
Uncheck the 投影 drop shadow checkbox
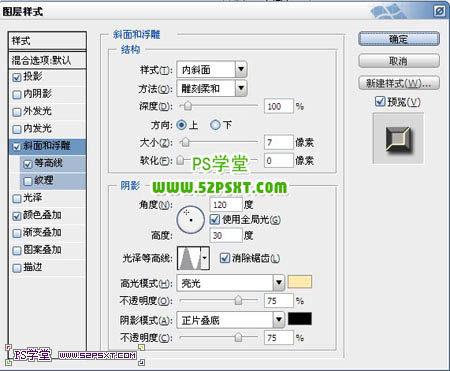point(16,77)
